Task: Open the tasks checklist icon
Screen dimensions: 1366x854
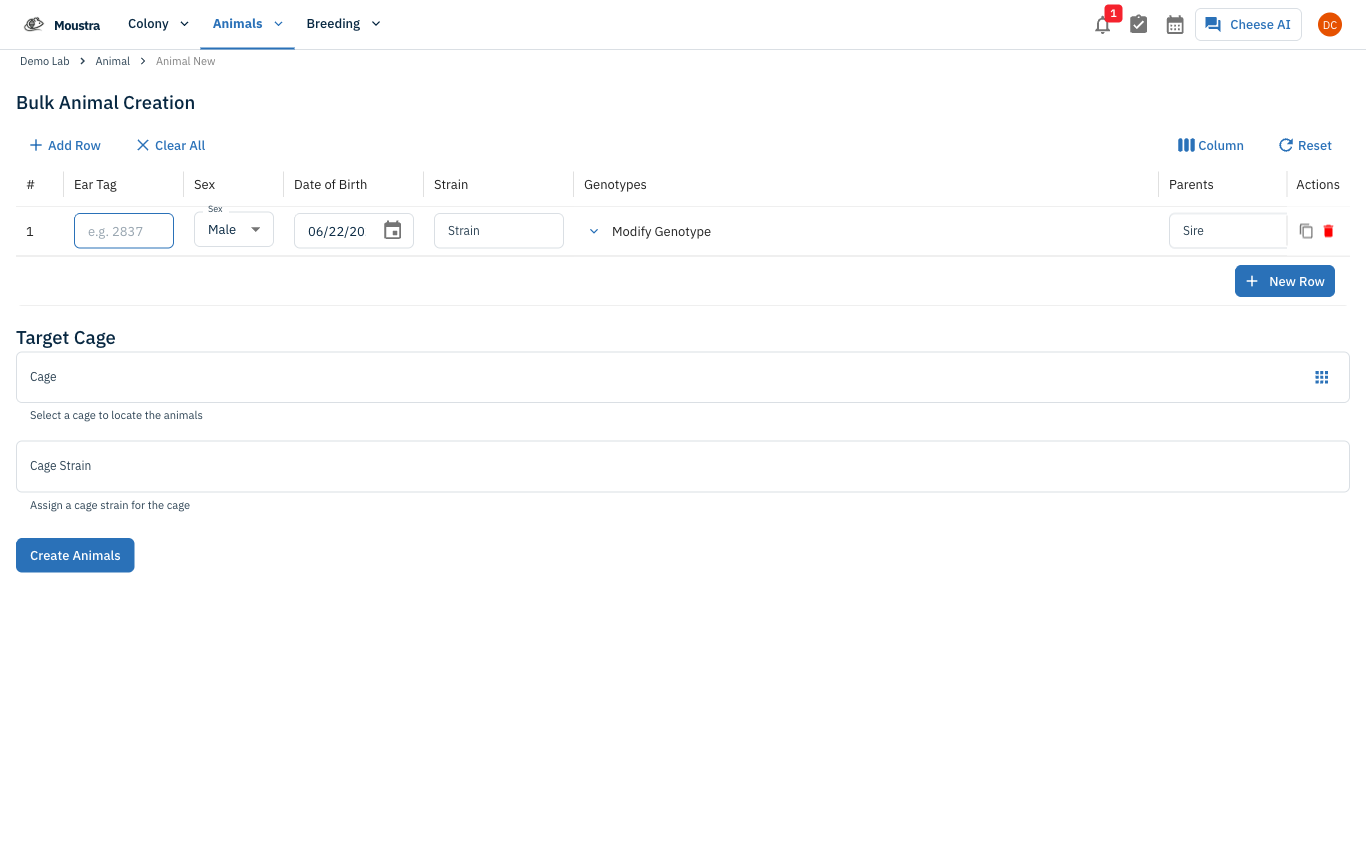Action: (x=1139, y=25)
